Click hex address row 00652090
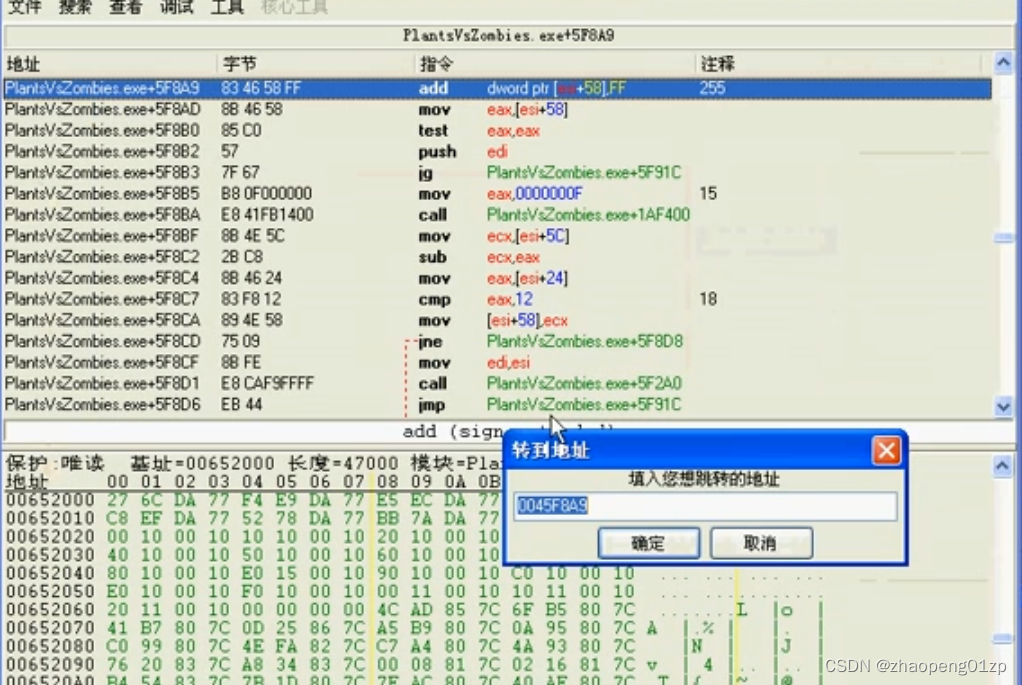 (x=50, y=664)
